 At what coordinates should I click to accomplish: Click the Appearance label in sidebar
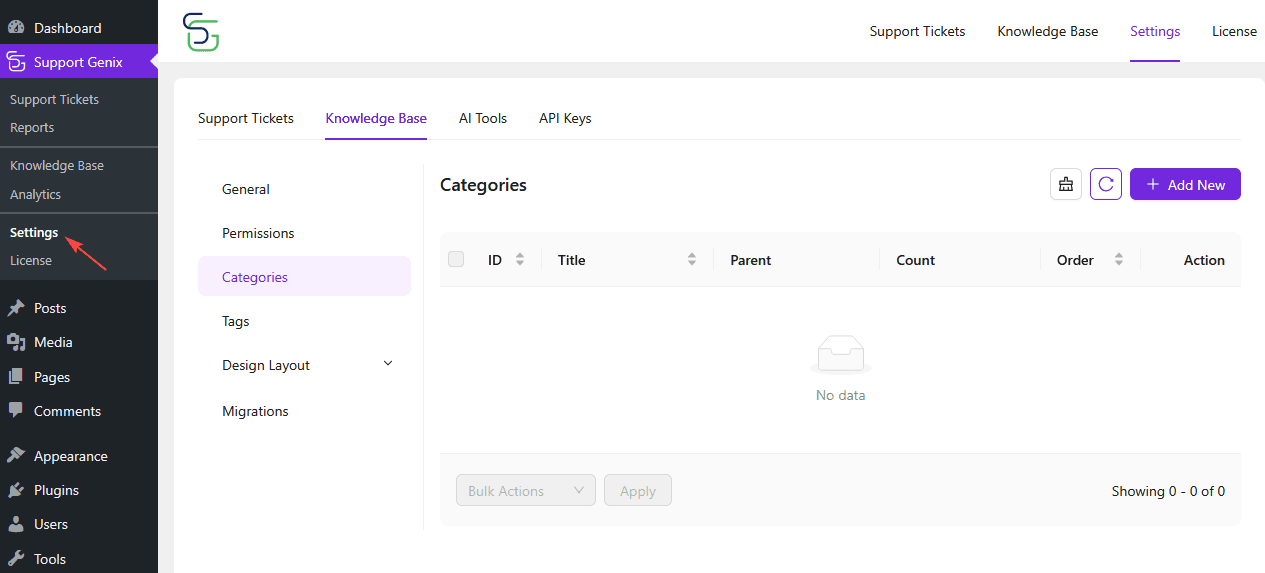(71, 456)
